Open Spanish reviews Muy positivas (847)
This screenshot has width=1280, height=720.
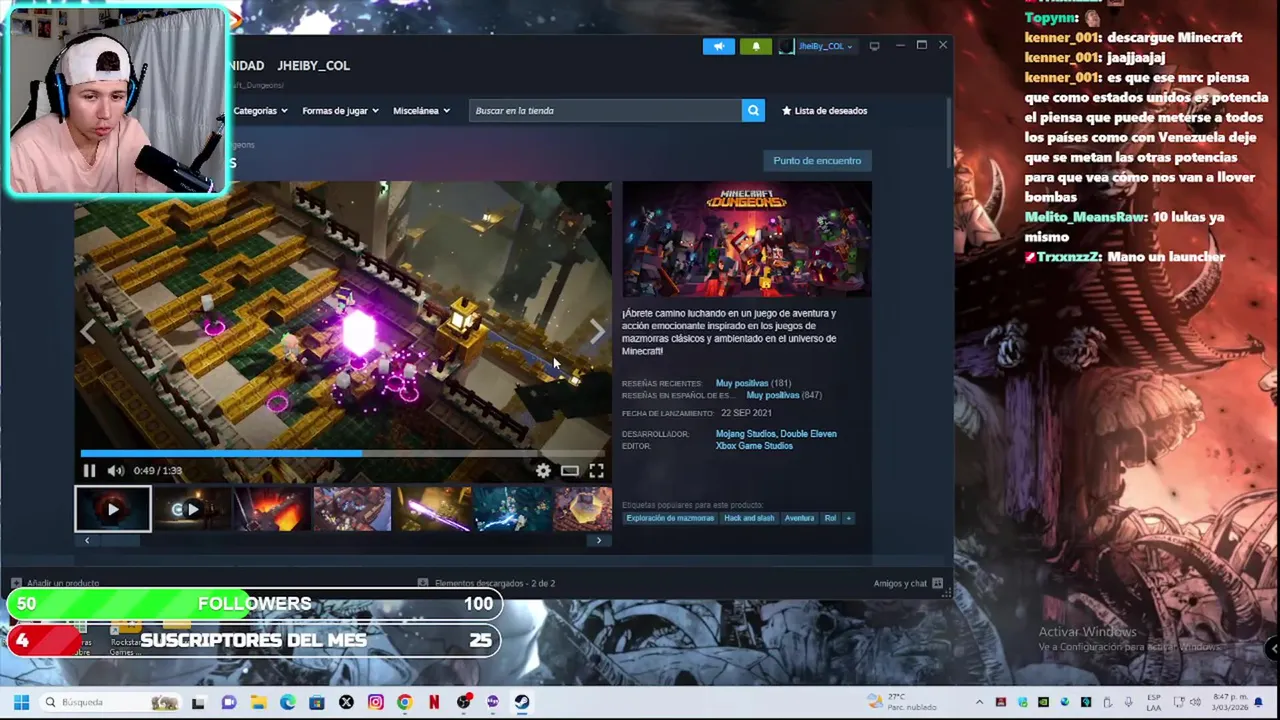(784, 395)
